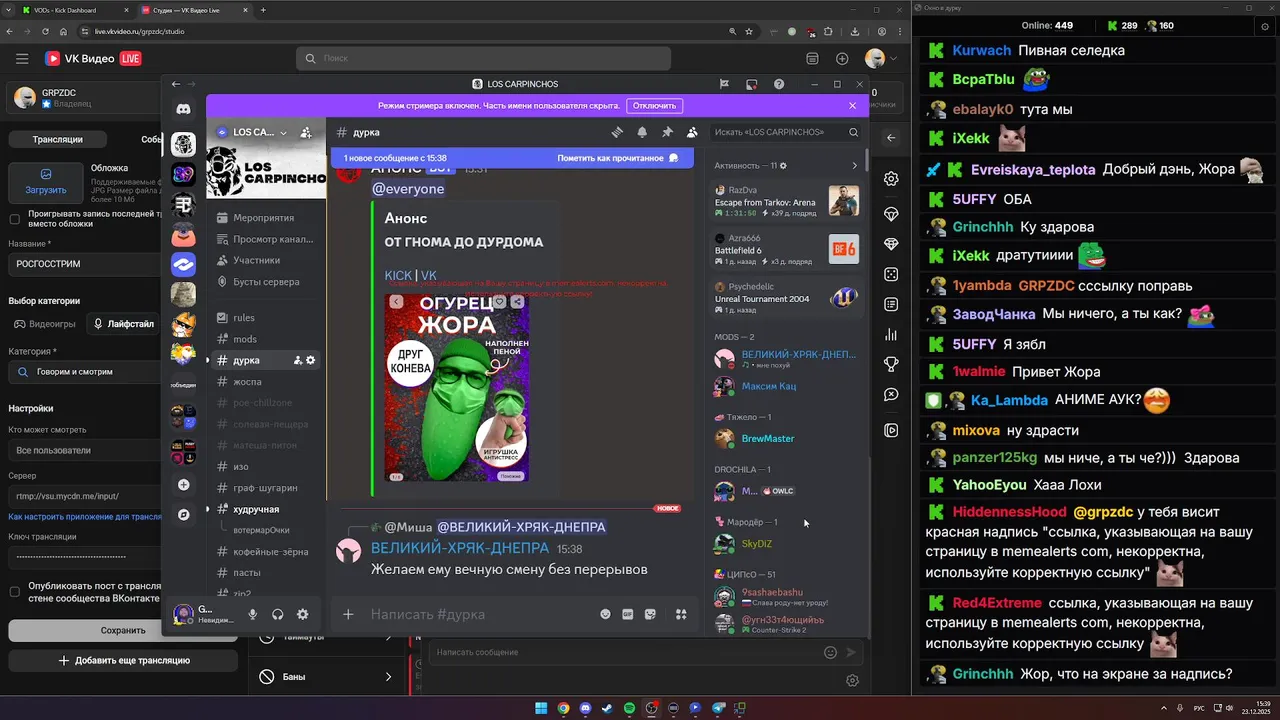The height and width of the screenshot is (720, 1280).
Task: Toggle the member list icon in Discord
Action: [692, 132]
